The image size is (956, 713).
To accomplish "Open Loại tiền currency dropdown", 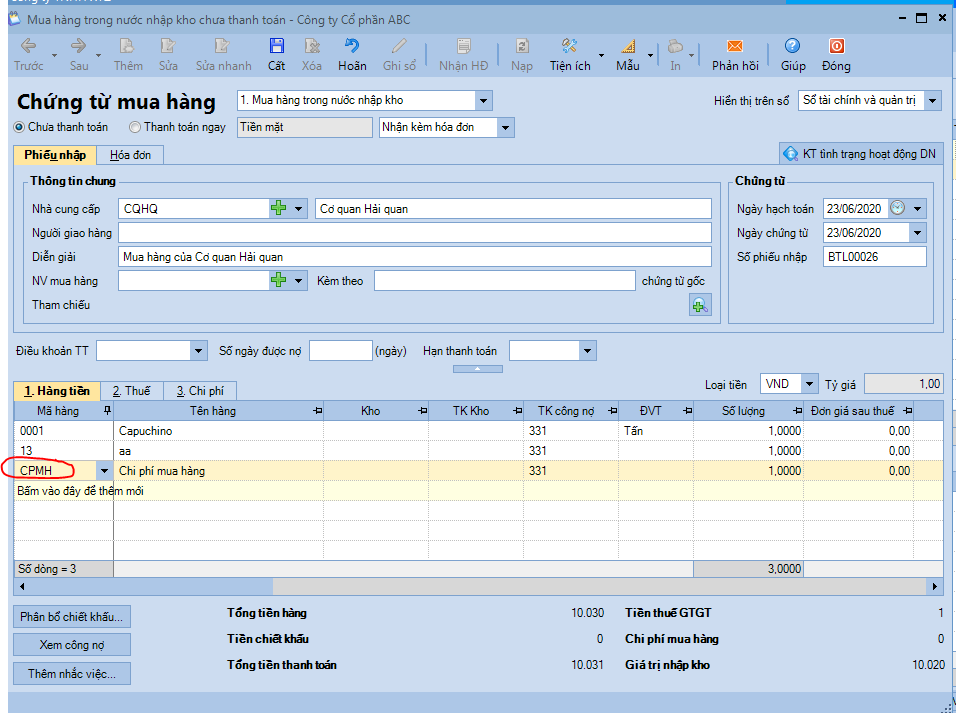I will (x=810, y=384).
